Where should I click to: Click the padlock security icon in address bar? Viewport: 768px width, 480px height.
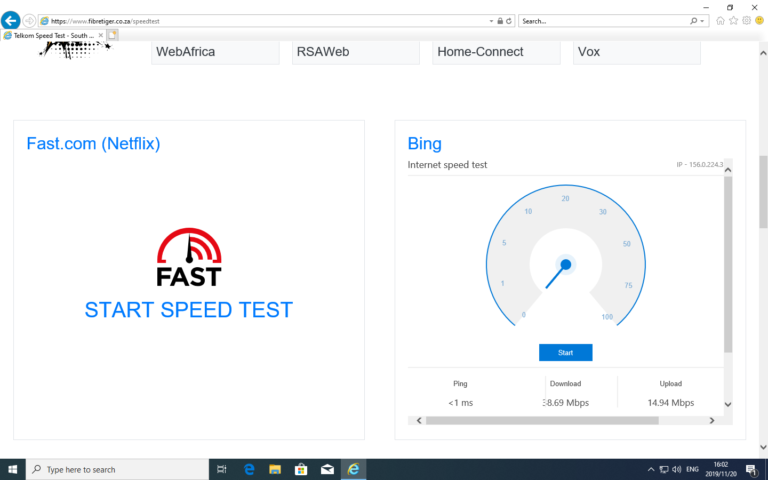(x=500, y=21)
